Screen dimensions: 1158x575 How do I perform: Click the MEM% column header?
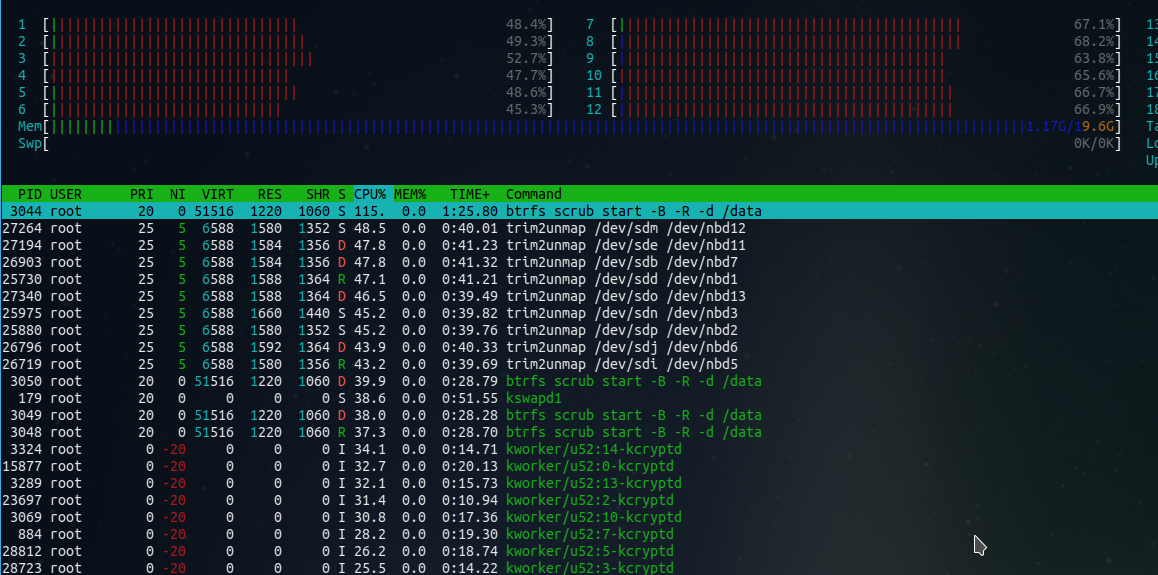pos(411,194)
